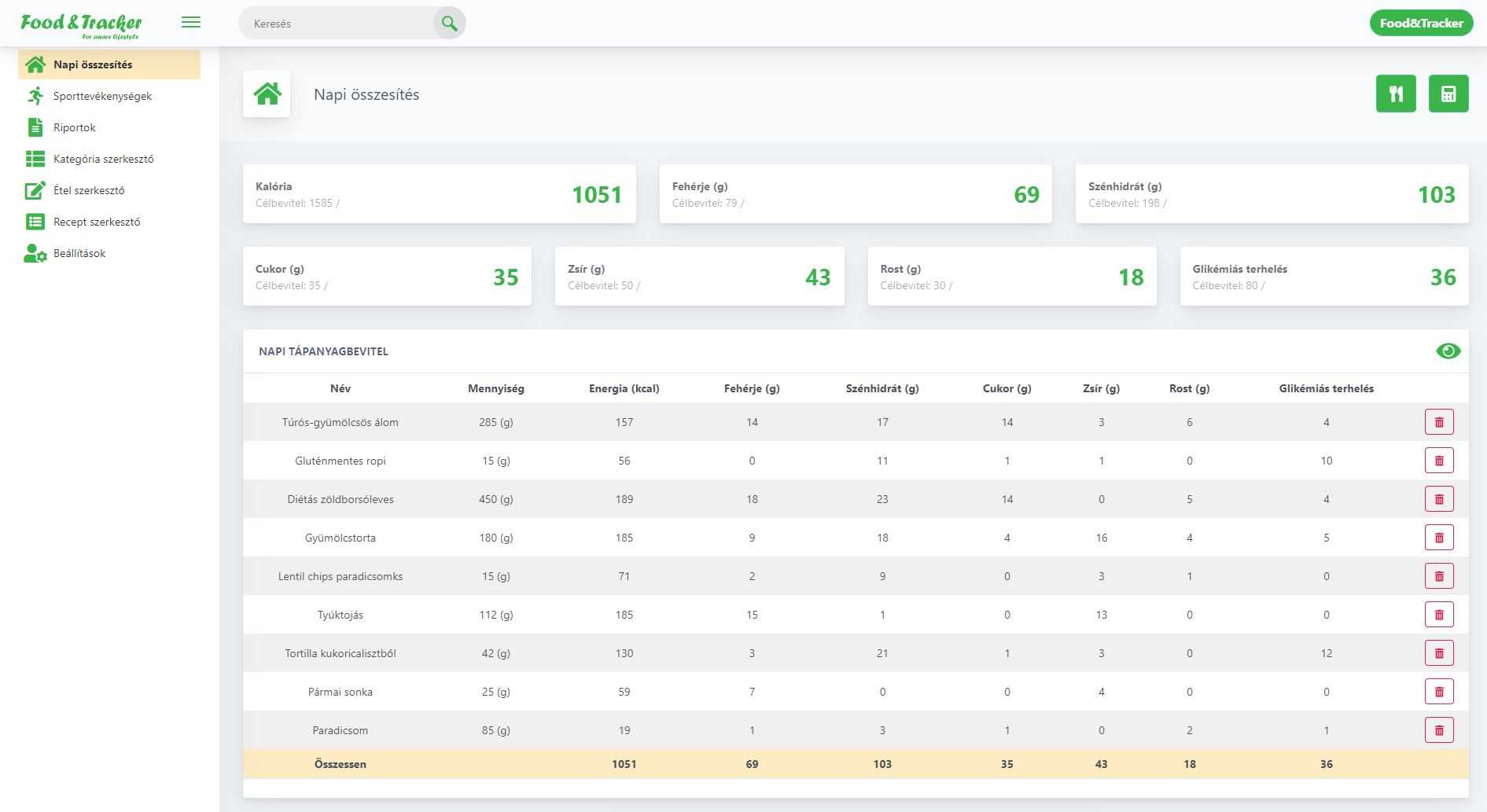This screenshot has height=812, width=1487.
Task: Click the Energia (kcal) column header
Action: click(624, 388)
